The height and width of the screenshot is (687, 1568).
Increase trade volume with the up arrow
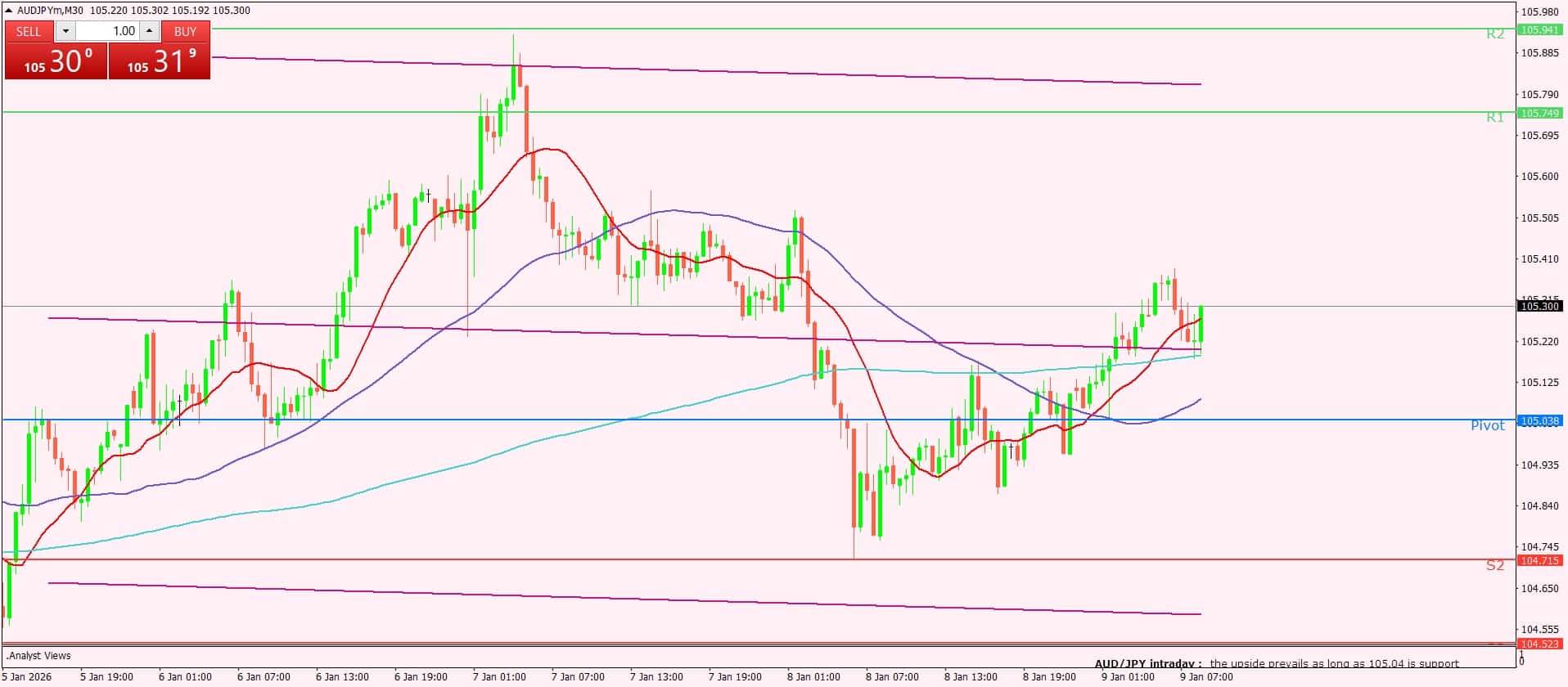(149, 31)
